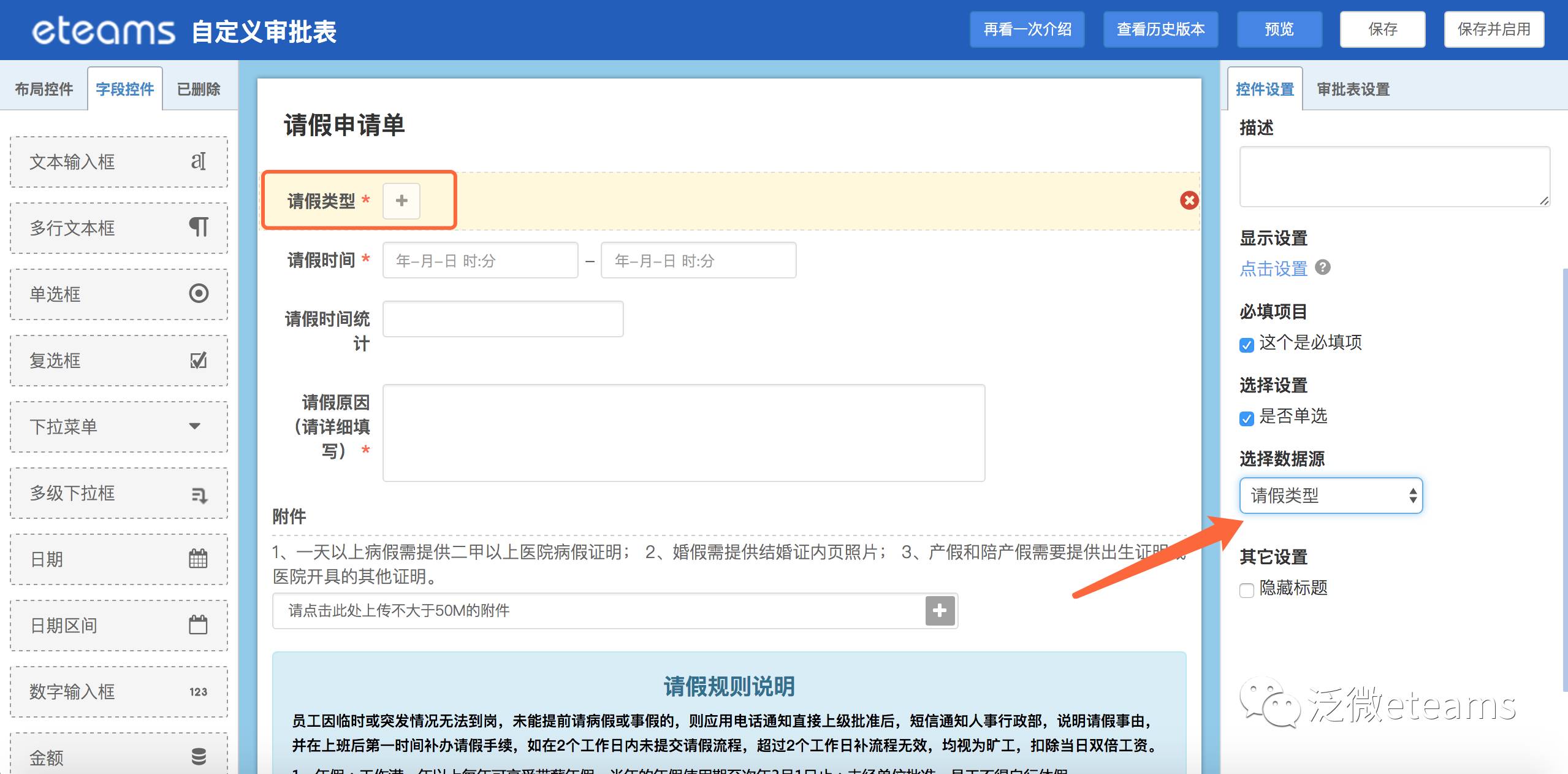Select the 单选框 radio icon control
The height and width of the screenshot is (774, 1568).
click(x=198, y=293)
